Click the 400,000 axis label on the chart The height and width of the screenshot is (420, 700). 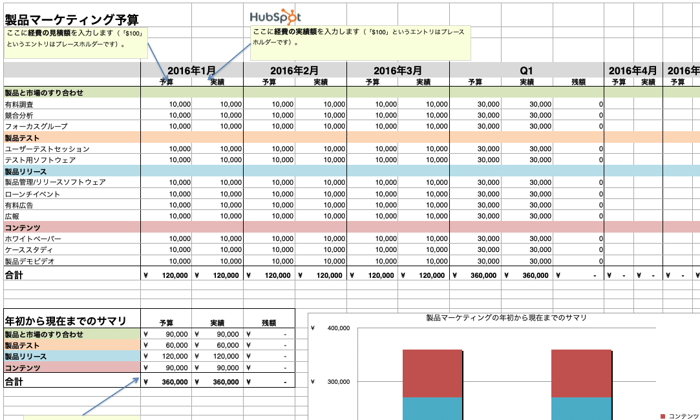coord(338,328)
